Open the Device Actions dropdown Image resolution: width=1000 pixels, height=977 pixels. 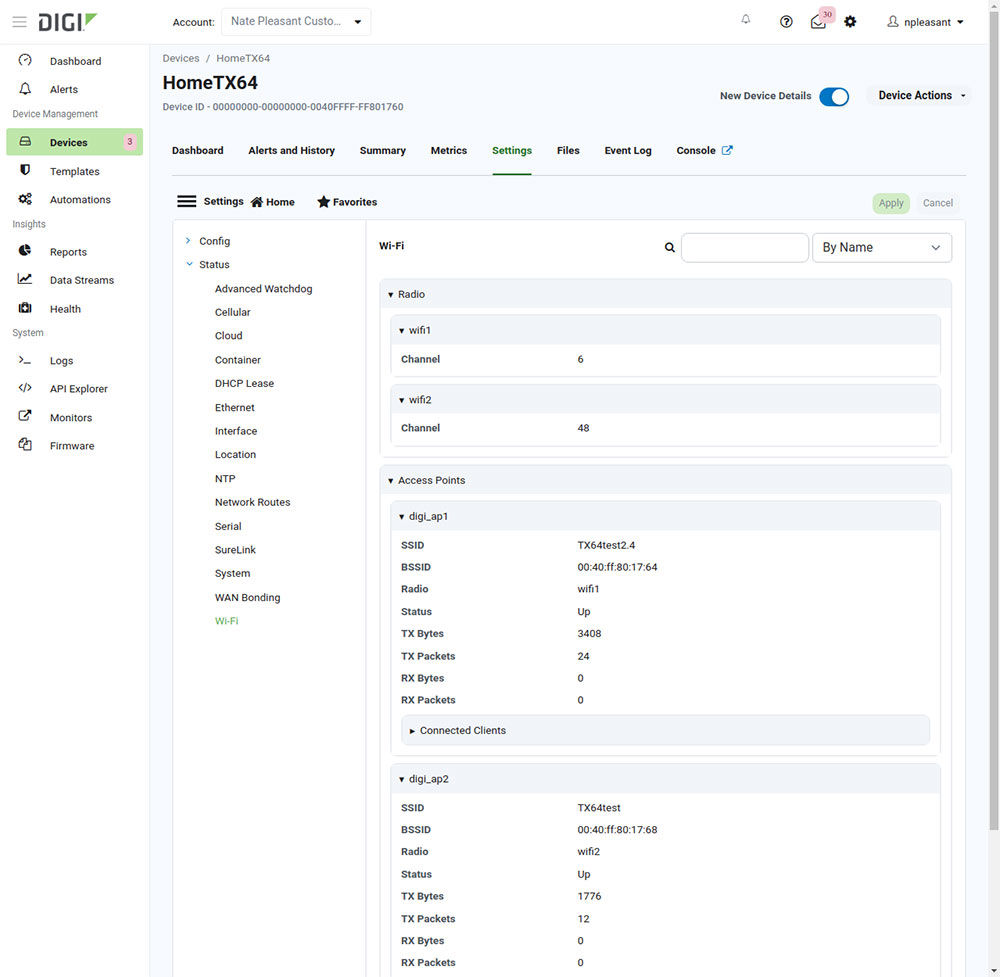click(x=918, y=95)
